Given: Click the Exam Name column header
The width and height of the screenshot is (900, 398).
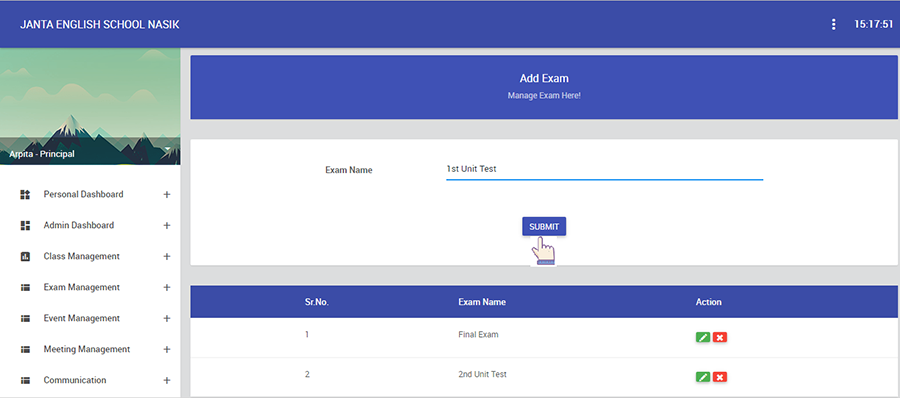Looking at the screenshot, I should click(482, 302).
